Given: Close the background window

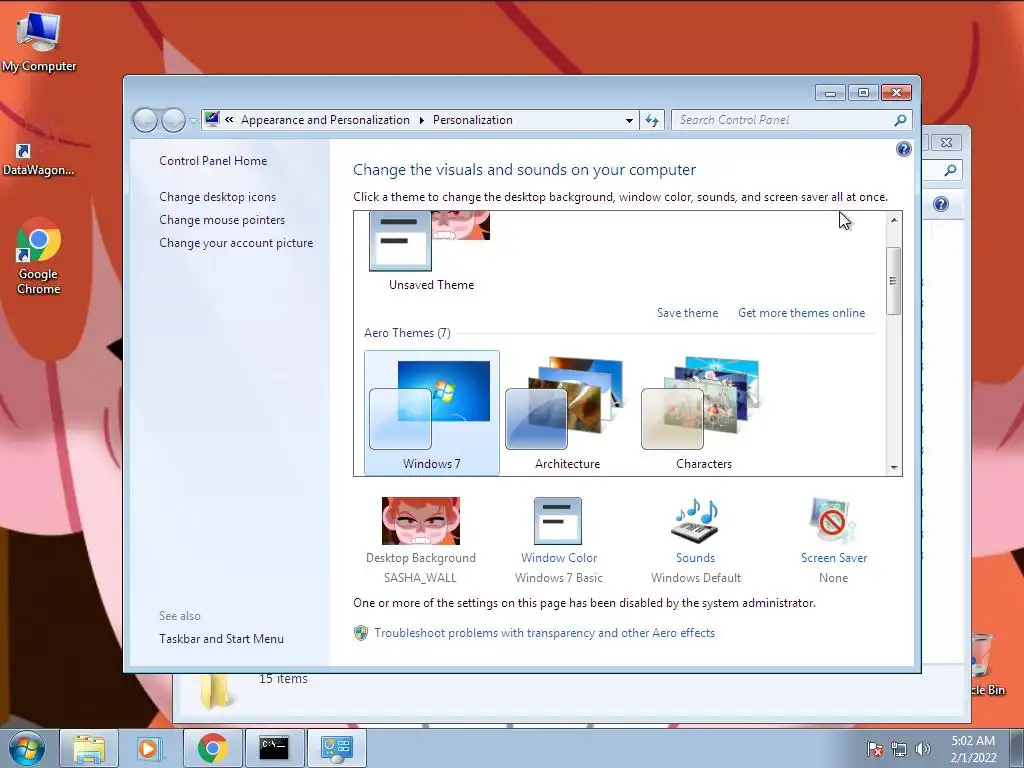Looking at the screenshot, I should [946, 142].
